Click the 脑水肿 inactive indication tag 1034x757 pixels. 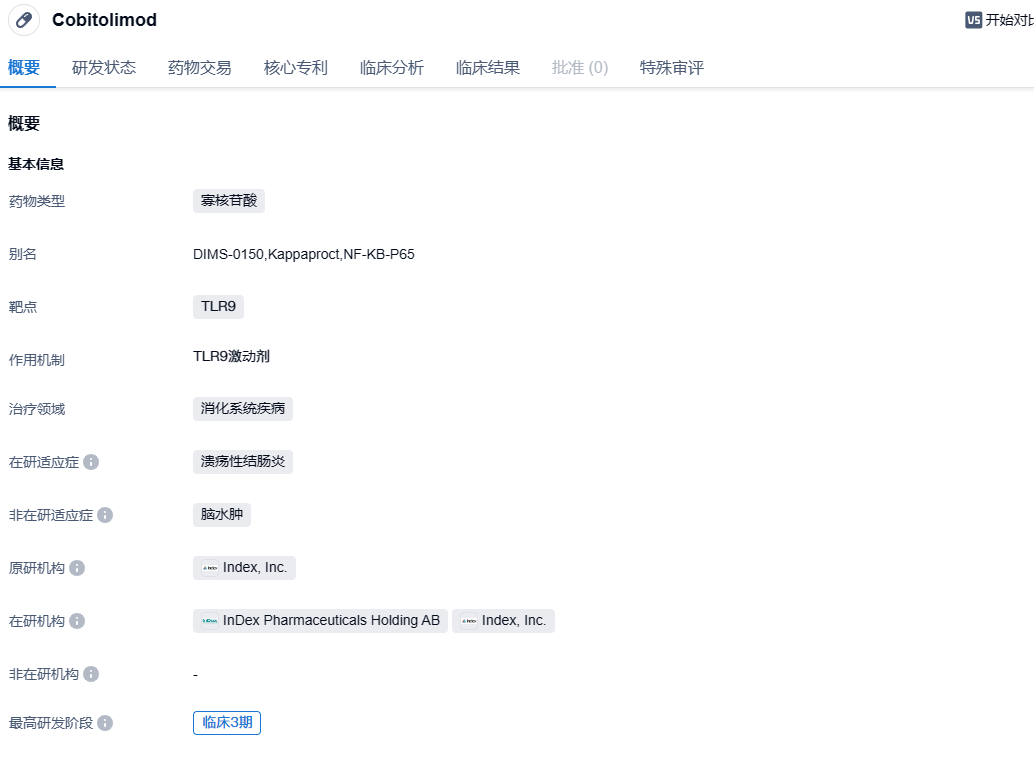222,515
